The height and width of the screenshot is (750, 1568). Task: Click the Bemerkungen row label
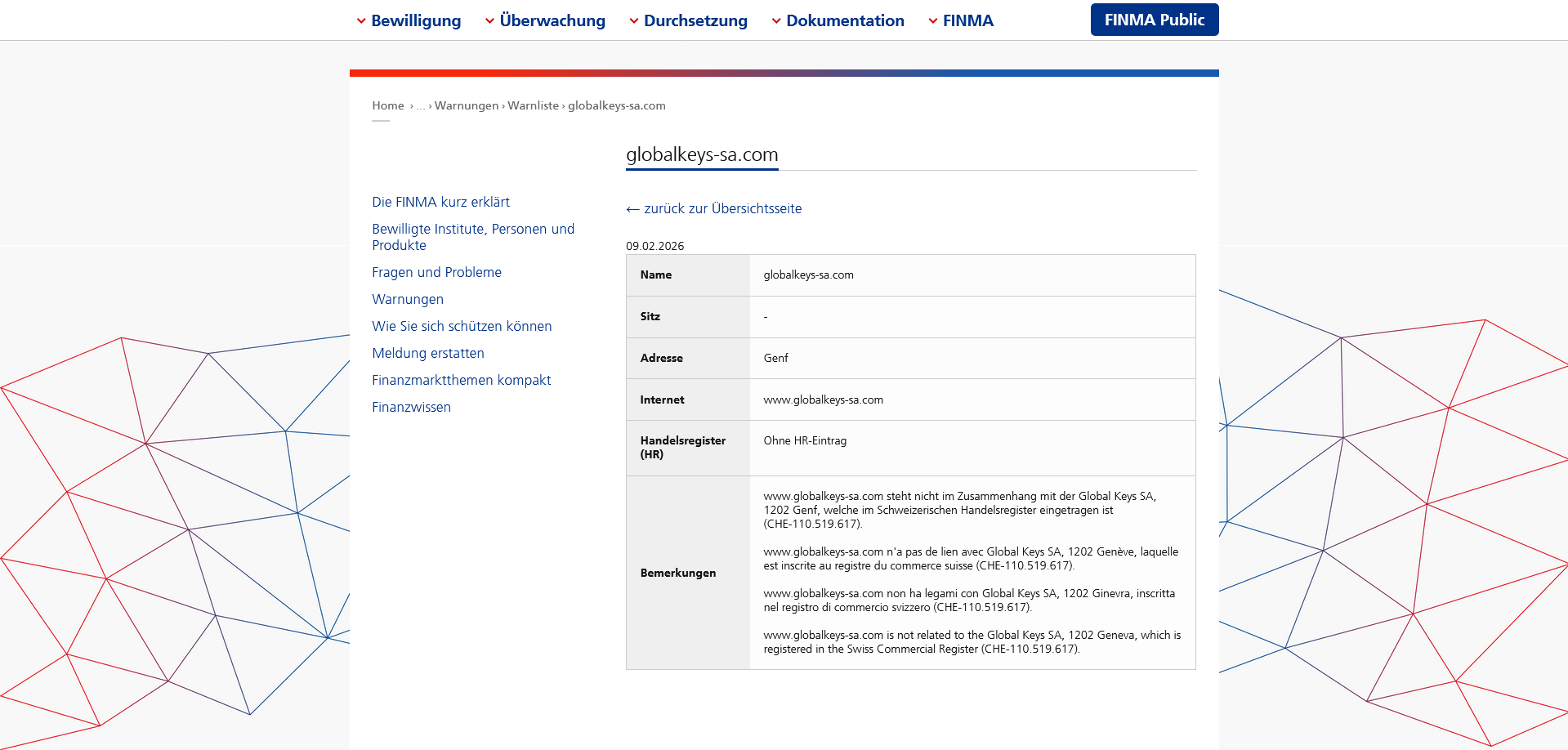tap(678, 573)
